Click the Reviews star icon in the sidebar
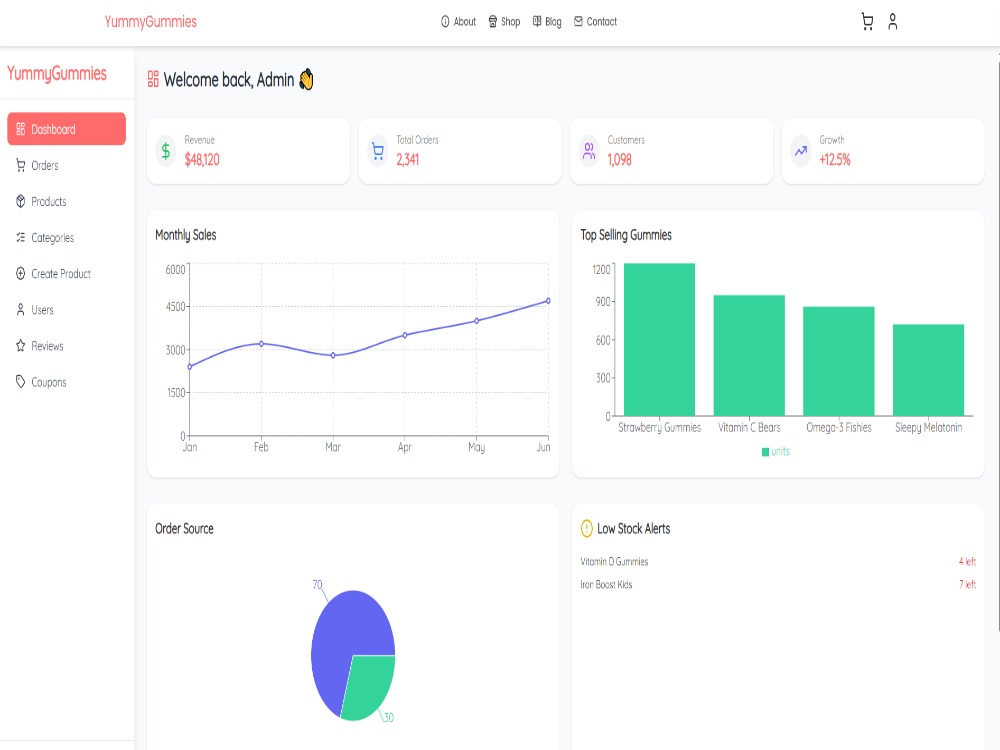1000x750 pixels. click(x=20, y=346)
